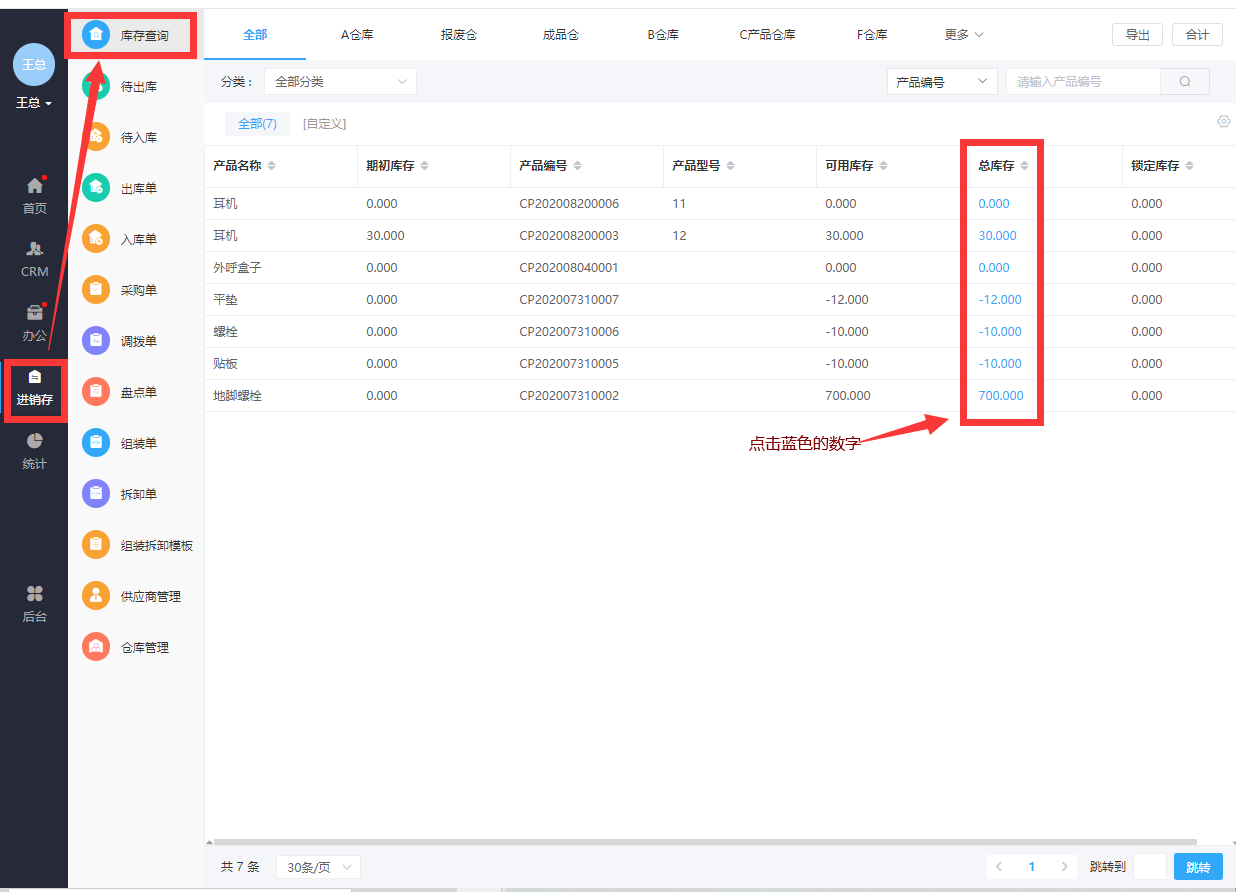Sort by 总库存 column arrows
1236x892 pixels.
pos(1025,166)
